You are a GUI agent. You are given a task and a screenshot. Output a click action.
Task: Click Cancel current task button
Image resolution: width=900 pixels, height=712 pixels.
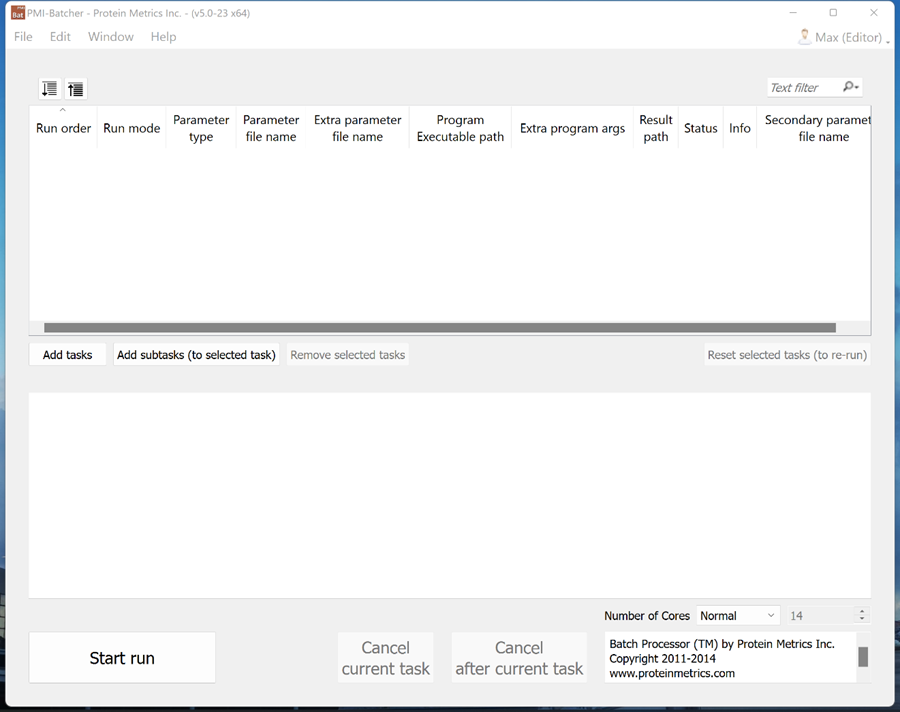click(x=386, y=658)
